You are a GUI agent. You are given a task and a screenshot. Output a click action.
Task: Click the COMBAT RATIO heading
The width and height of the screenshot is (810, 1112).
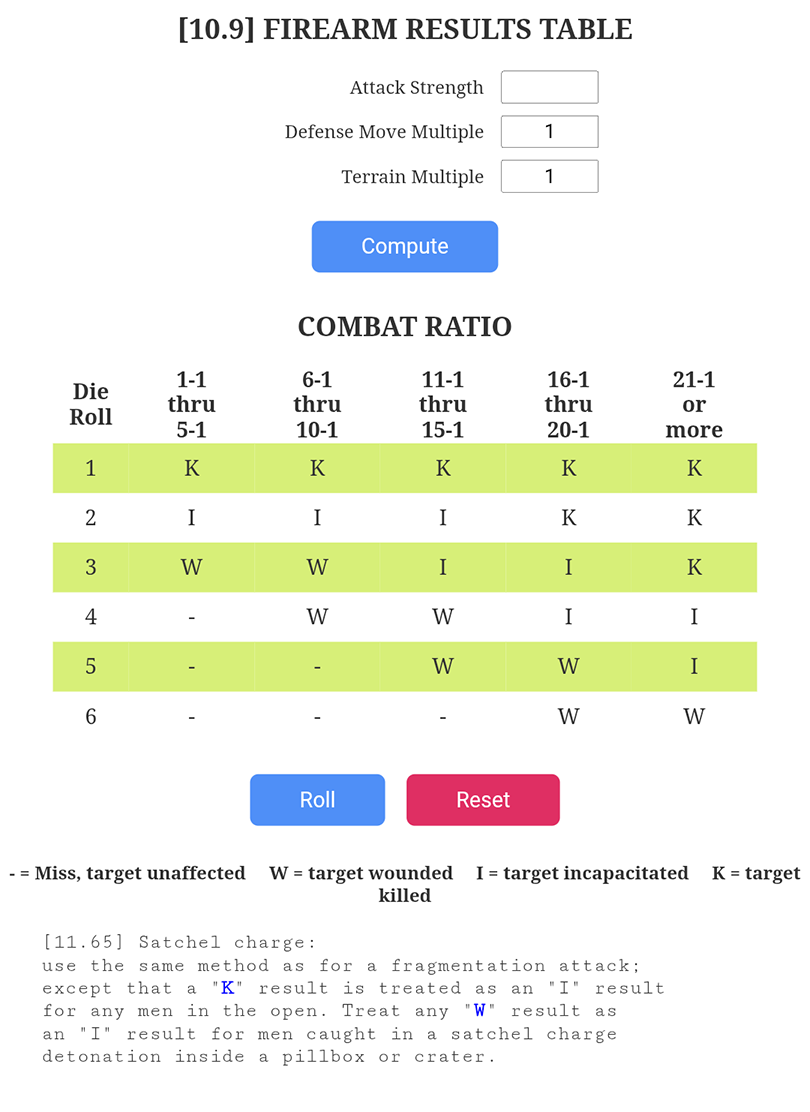pos(404,326)
